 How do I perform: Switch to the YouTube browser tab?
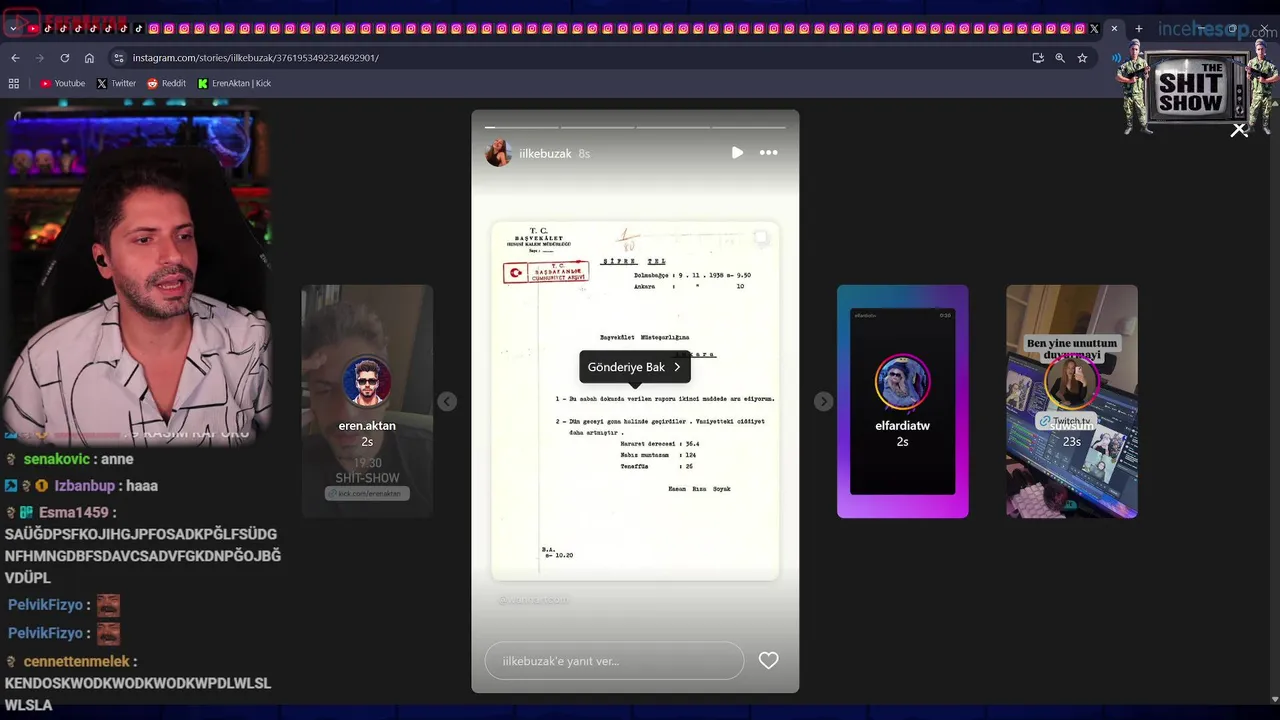[x=33, y=29]
